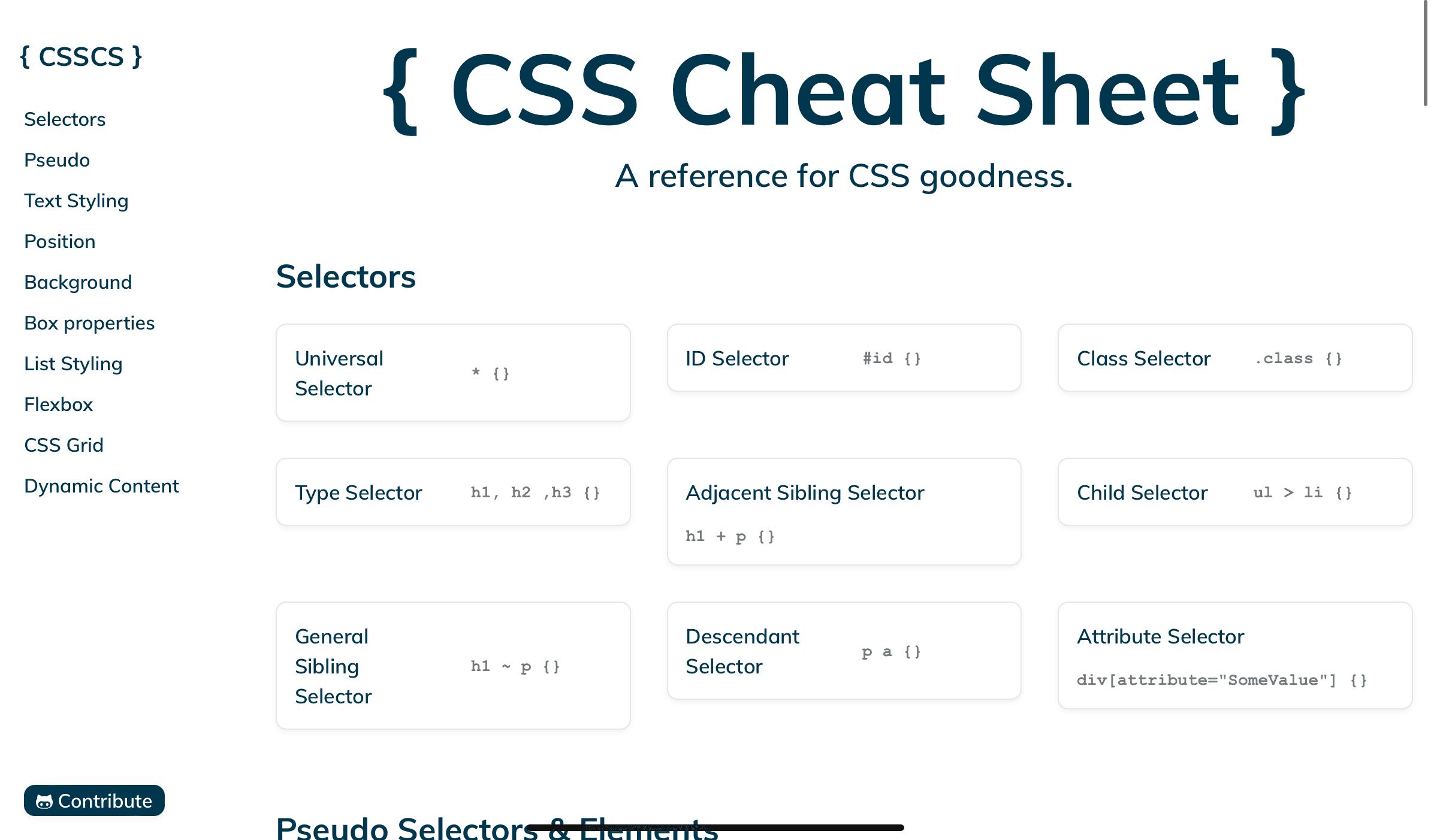This screenshot has width=1431, height=840.
Task: Click the Contribute button
Action: (x=94, y=801)
